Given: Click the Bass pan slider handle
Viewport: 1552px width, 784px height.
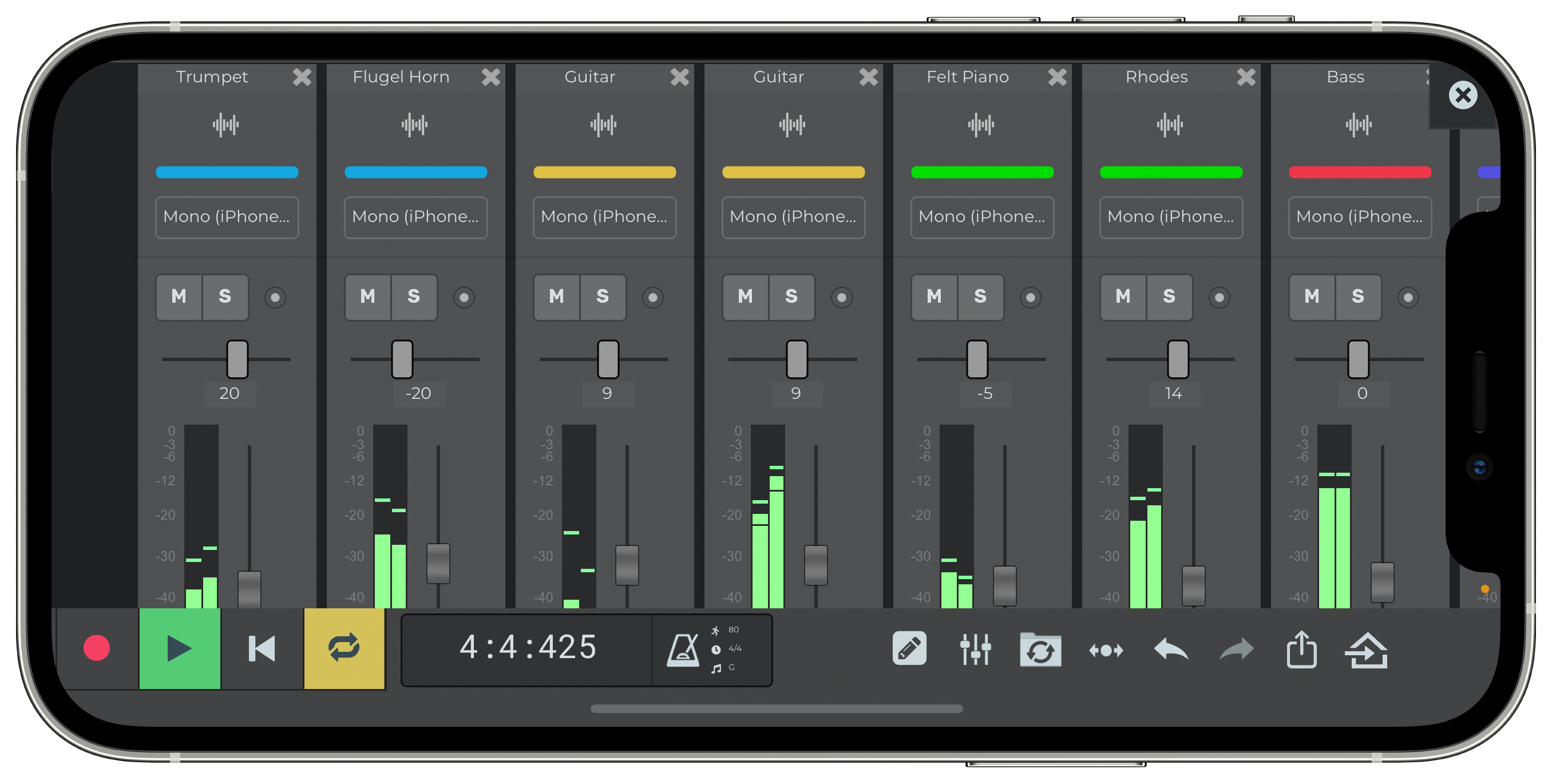Looking at the screenshot, I should pyautogui.click(x=1358, y=359).
